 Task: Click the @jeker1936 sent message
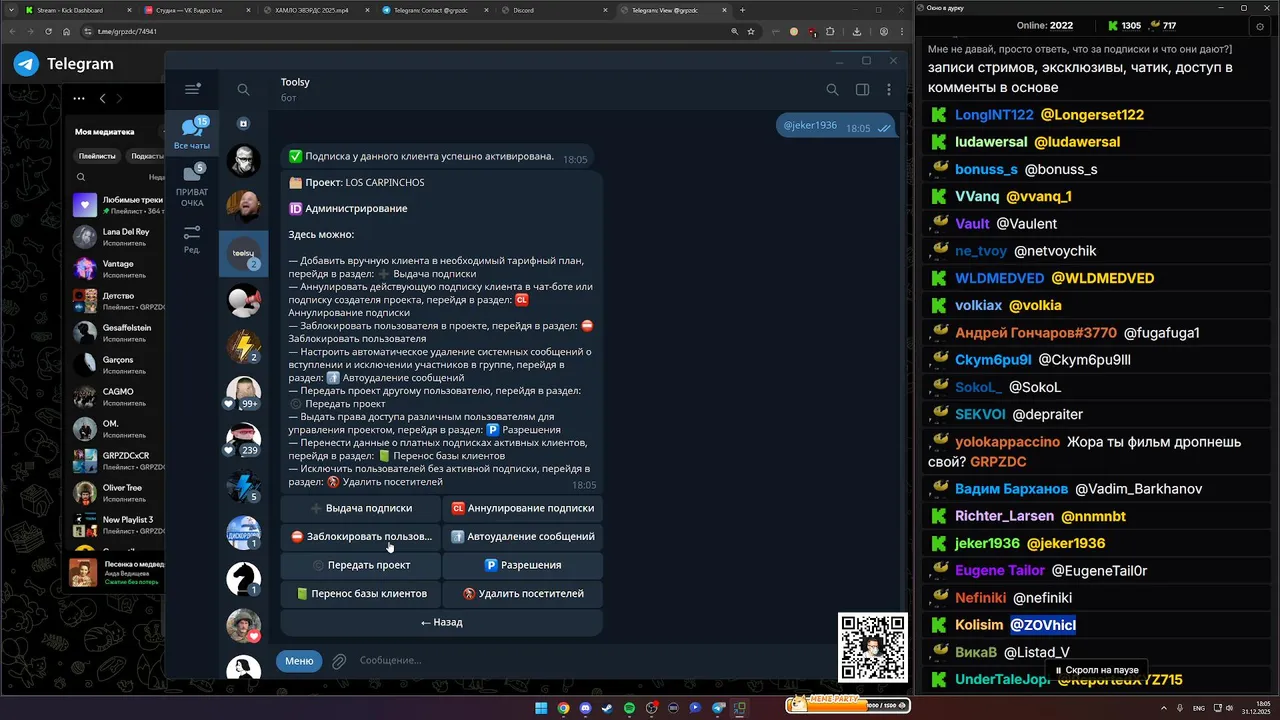pyautogui.click(x=837, y=125)
